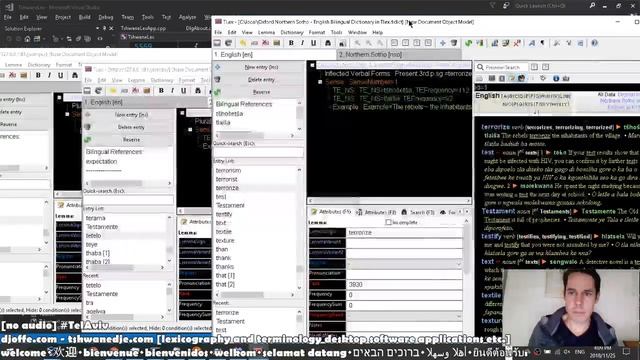Select 'tetelo' in middle window entry list
Viewport: 640px width, 360px height.
[93, 236]
